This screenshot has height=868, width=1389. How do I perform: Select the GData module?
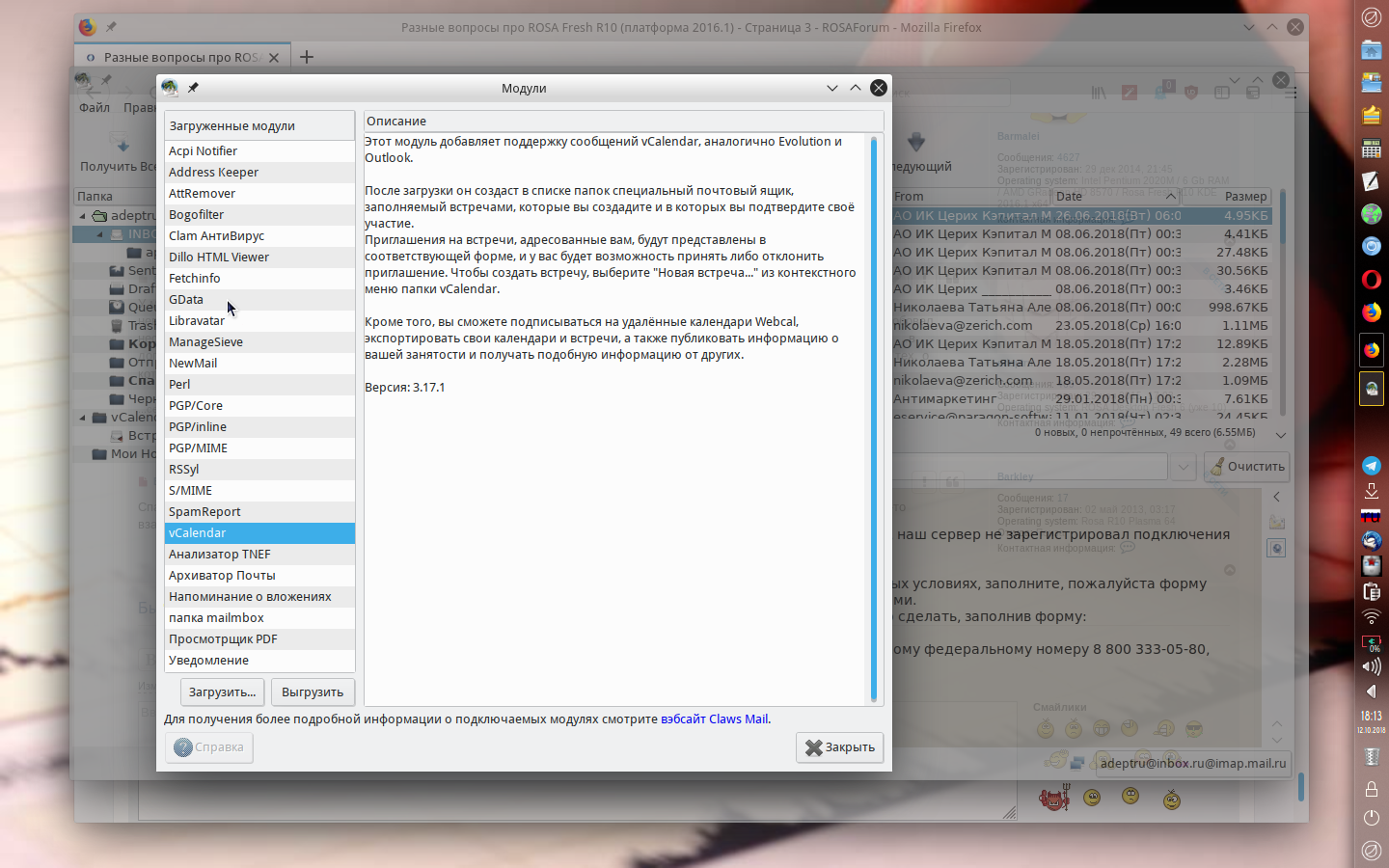(259, 300)
